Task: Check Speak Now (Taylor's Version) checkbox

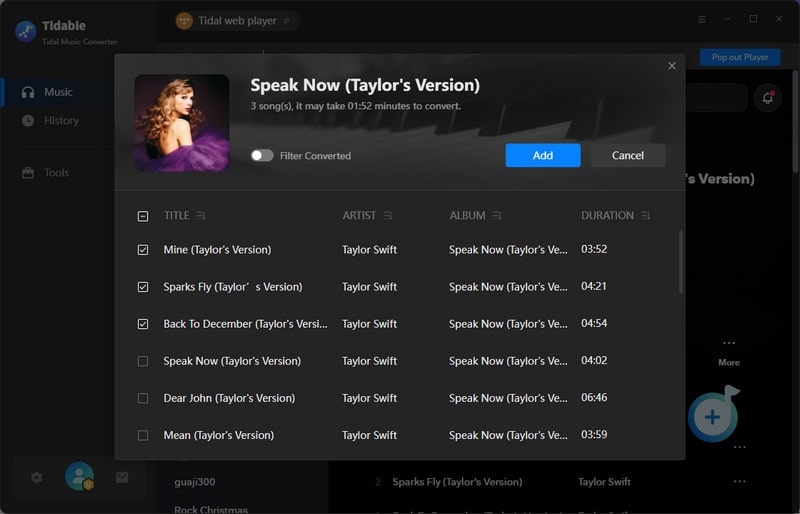Action: pos(143,361)
